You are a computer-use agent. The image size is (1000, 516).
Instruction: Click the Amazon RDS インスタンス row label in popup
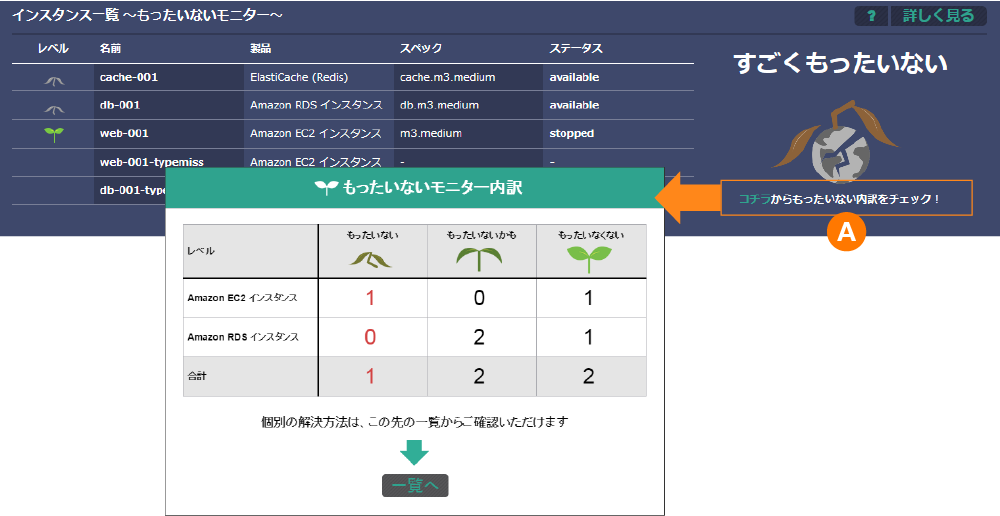pos(243,337)
